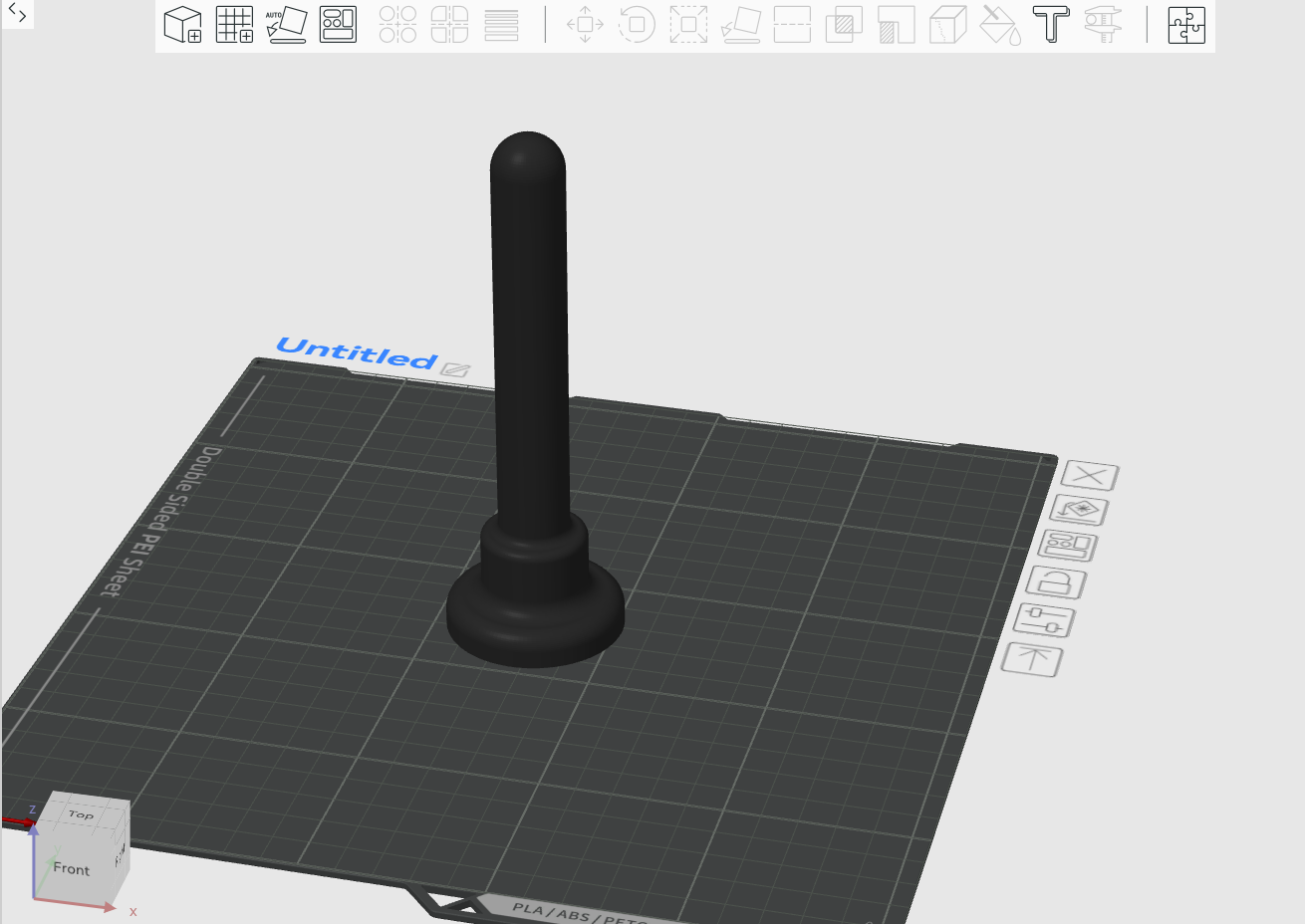Open the Variable layer height tool
The height and width of the screenshot is (924, 1305).
coord(502,25)
